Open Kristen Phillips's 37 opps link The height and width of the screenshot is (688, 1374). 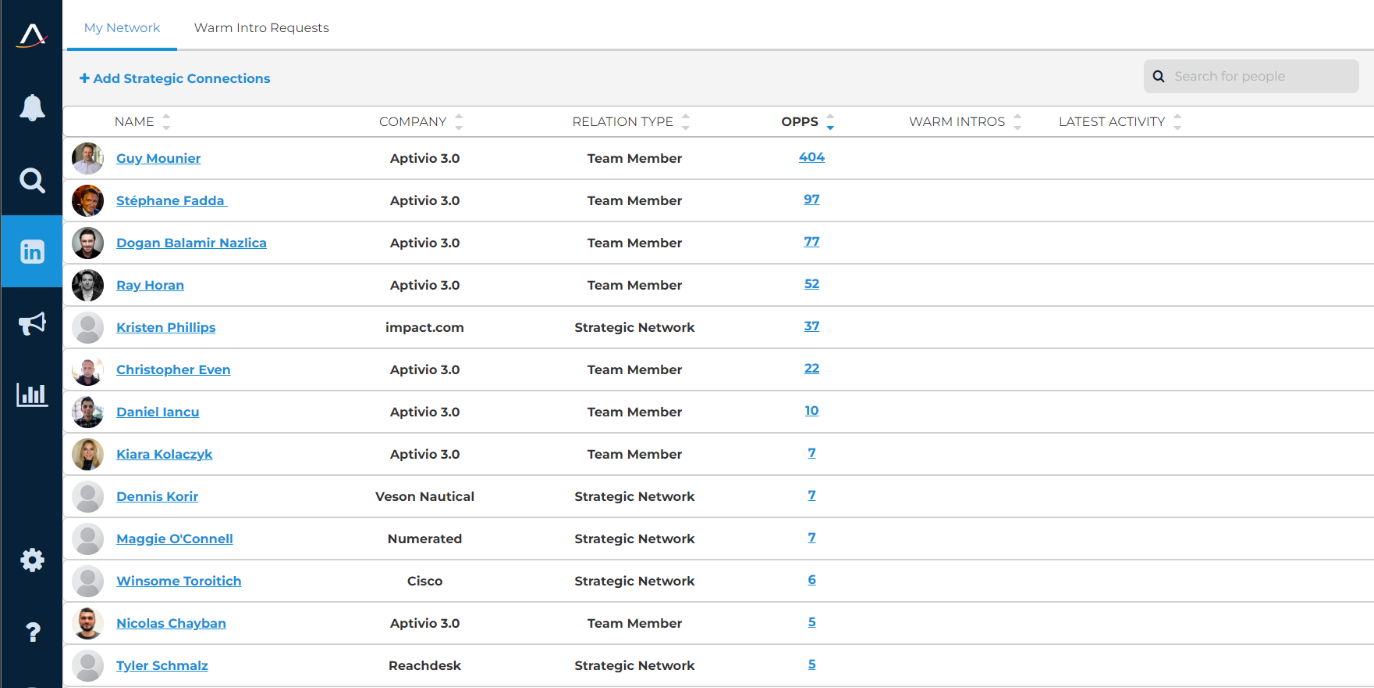[812, 326]
